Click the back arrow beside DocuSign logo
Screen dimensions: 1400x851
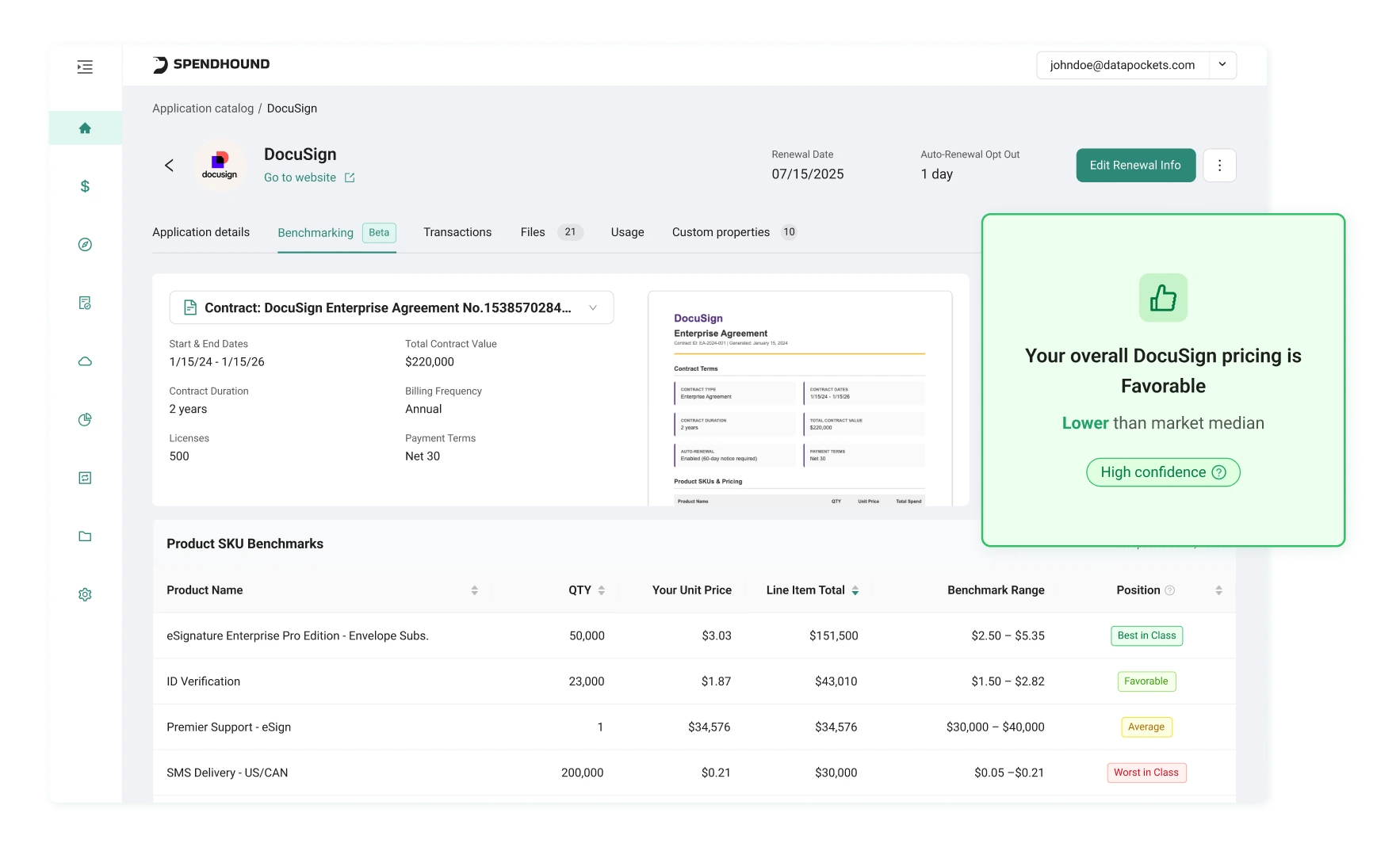[169, 165]
